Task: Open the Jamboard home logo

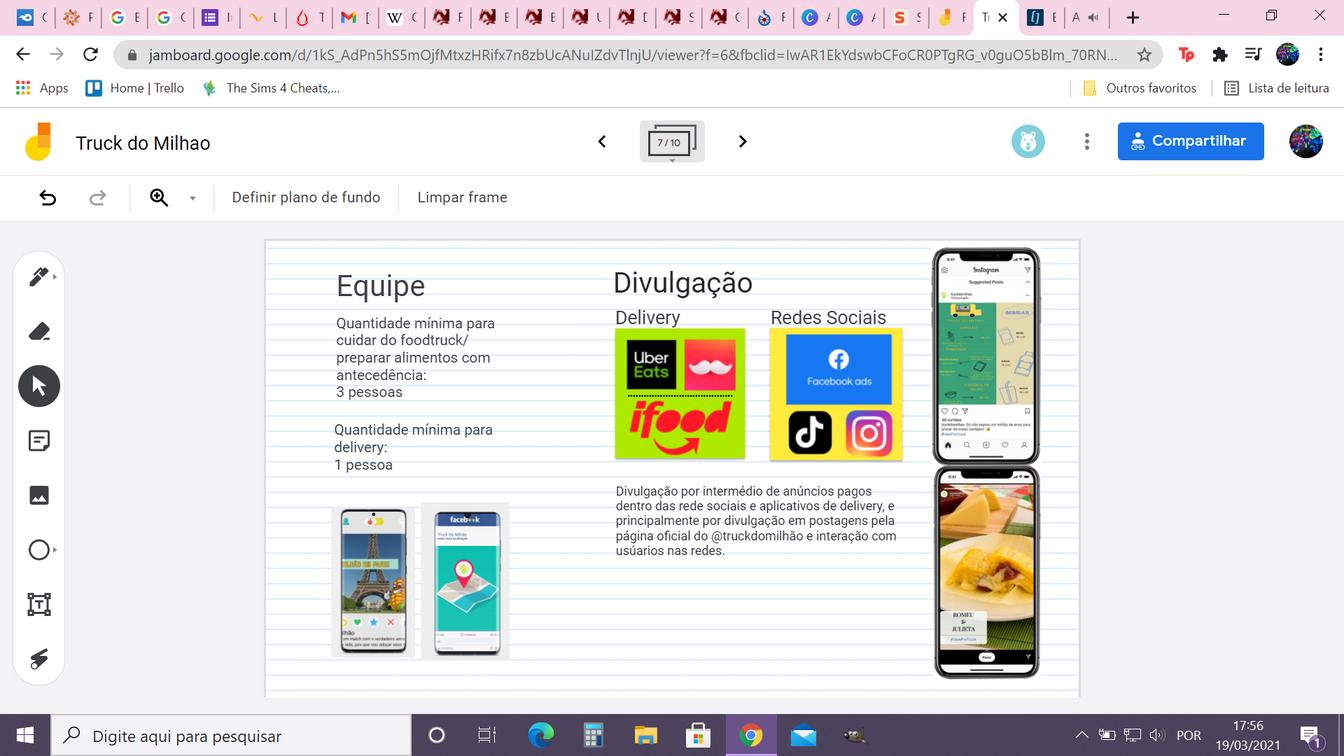Action: pyautogui.click(x=39, y=142)
